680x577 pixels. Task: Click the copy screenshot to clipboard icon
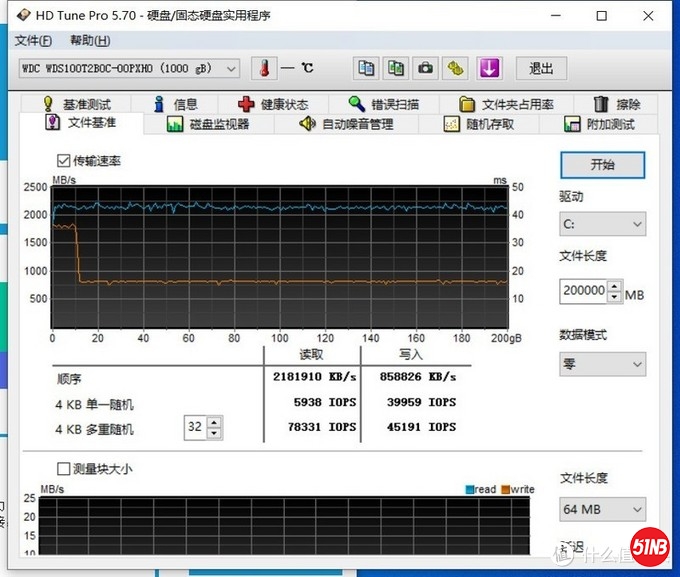[x=396, y=68]
